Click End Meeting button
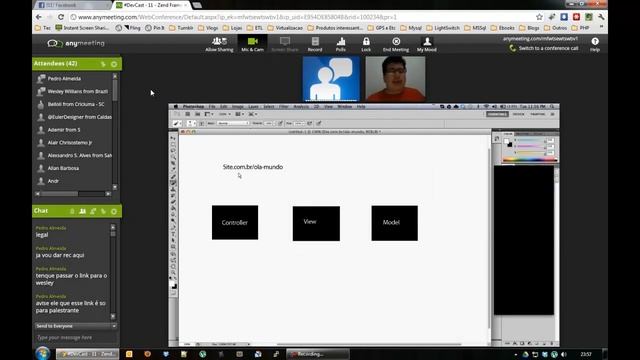 coord(396,44)
